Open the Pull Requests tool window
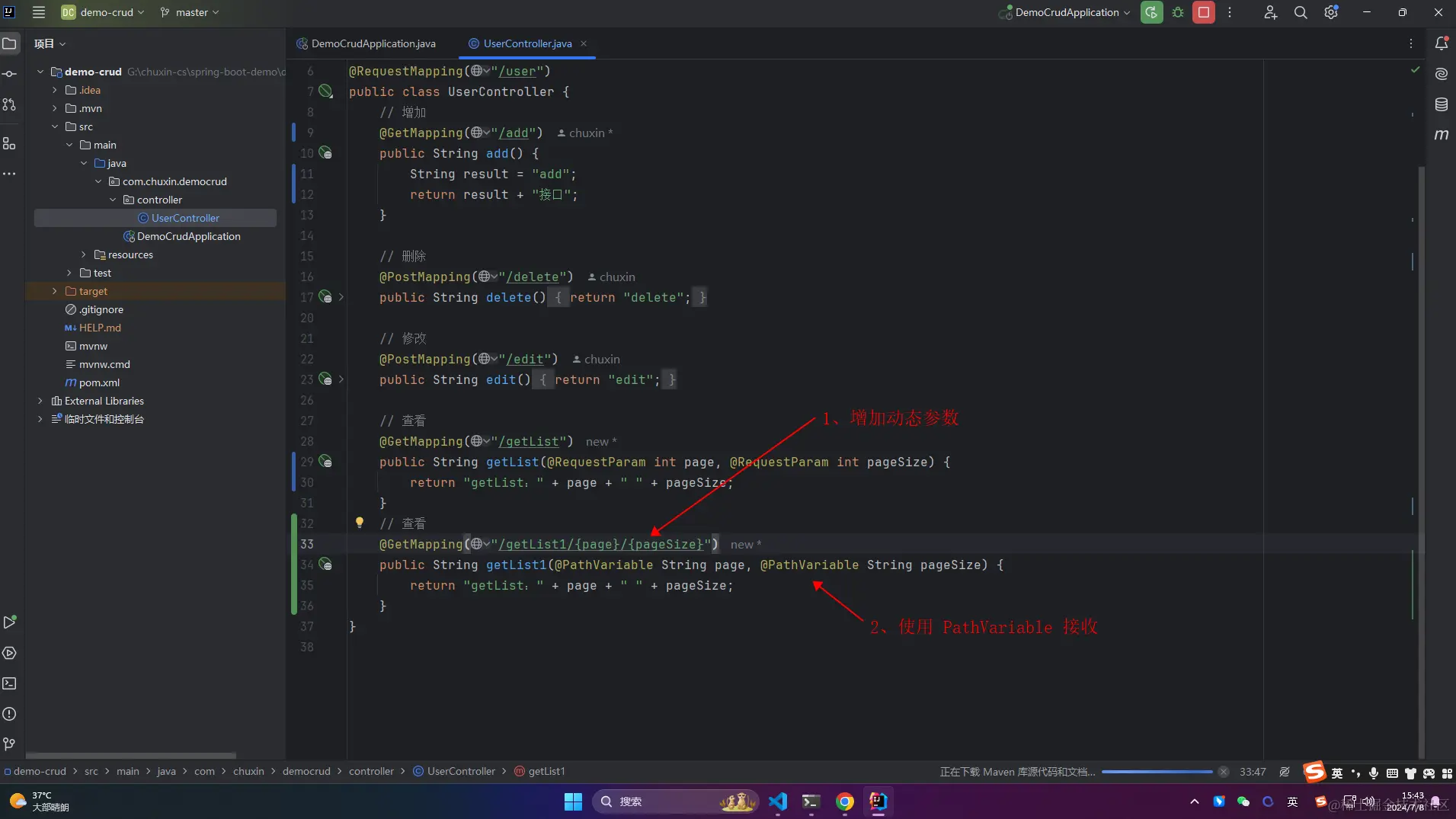Screen dimensions: 1456x819 [9, 104]
